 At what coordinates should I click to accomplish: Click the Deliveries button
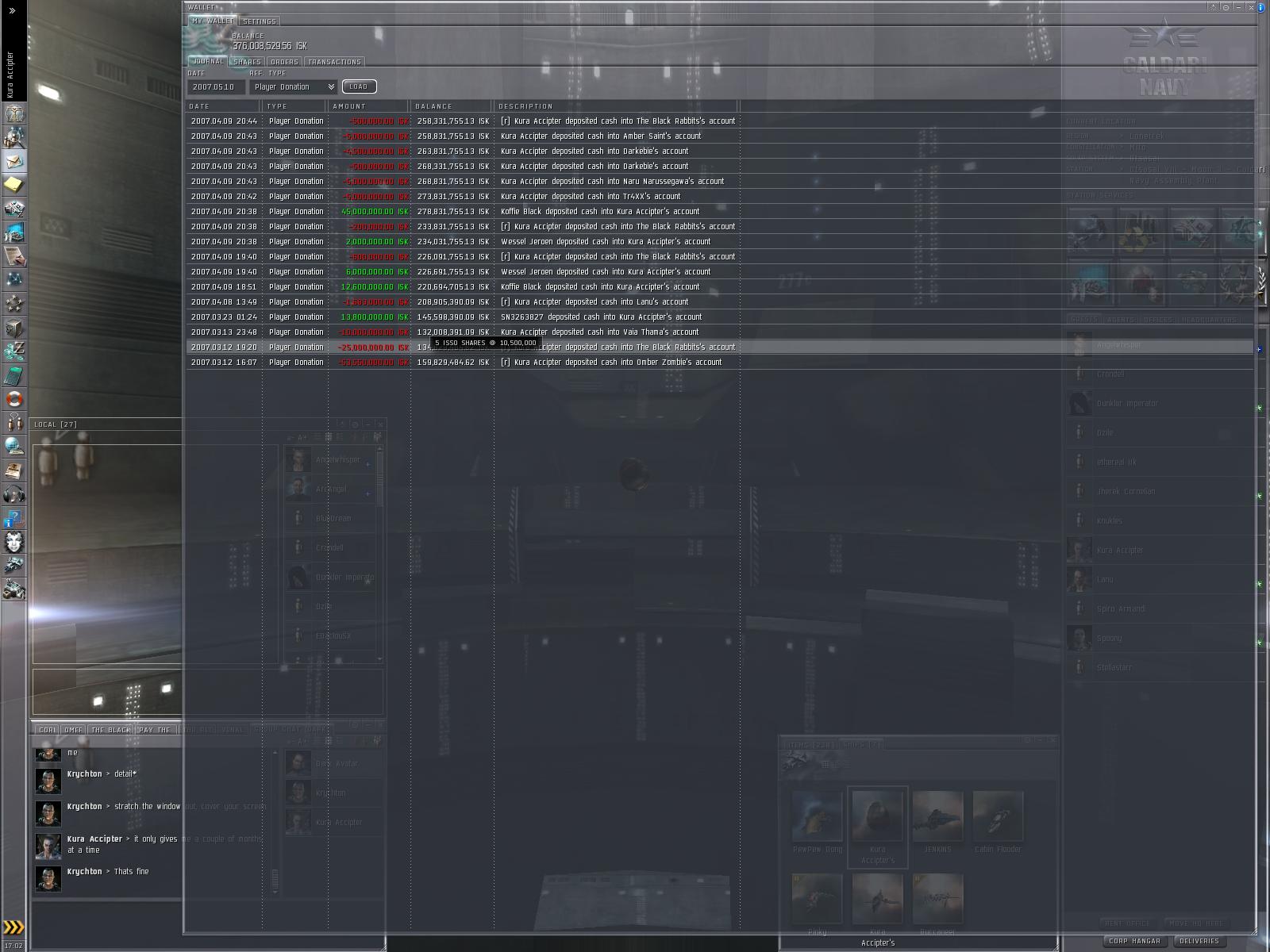pos(1199,941)
